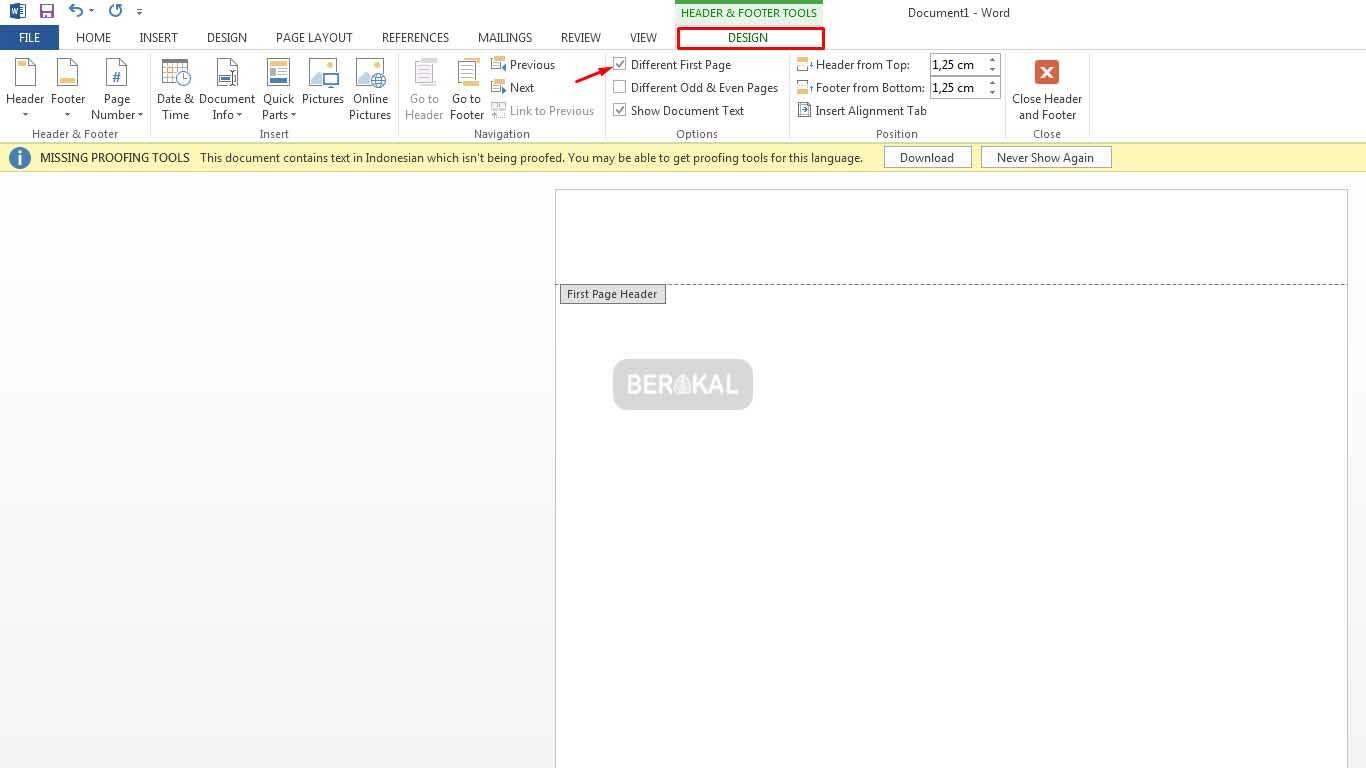Screen dimensions: 1366x768
Task: Select Header & Footer Tools DESIGN tab
Action: (x=750, y=38)
